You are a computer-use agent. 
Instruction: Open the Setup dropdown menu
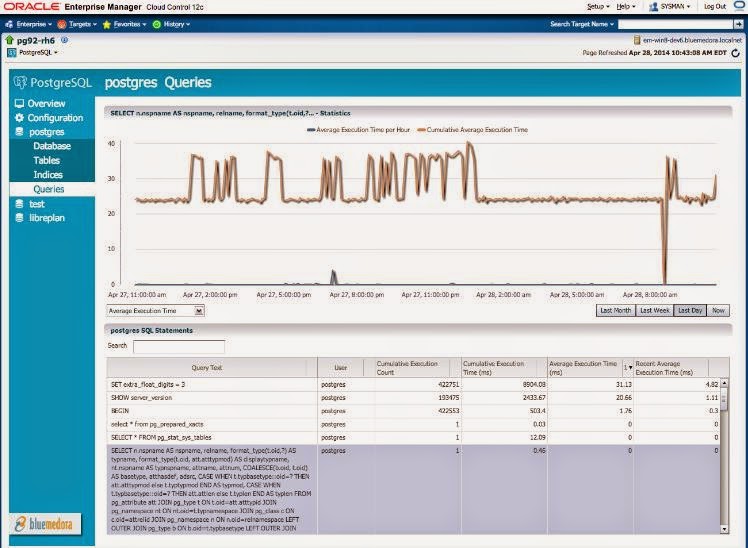pos(598,7)
